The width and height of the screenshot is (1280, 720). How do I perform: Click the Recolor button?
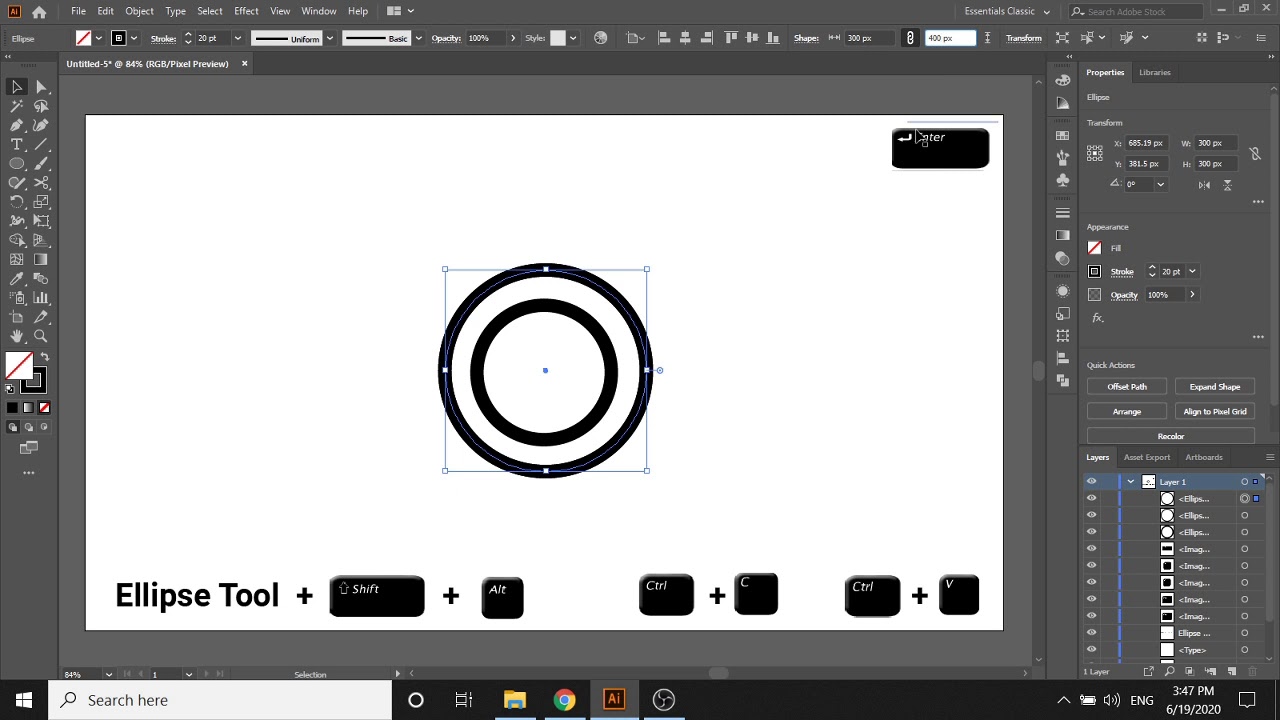coord(1171,437)
